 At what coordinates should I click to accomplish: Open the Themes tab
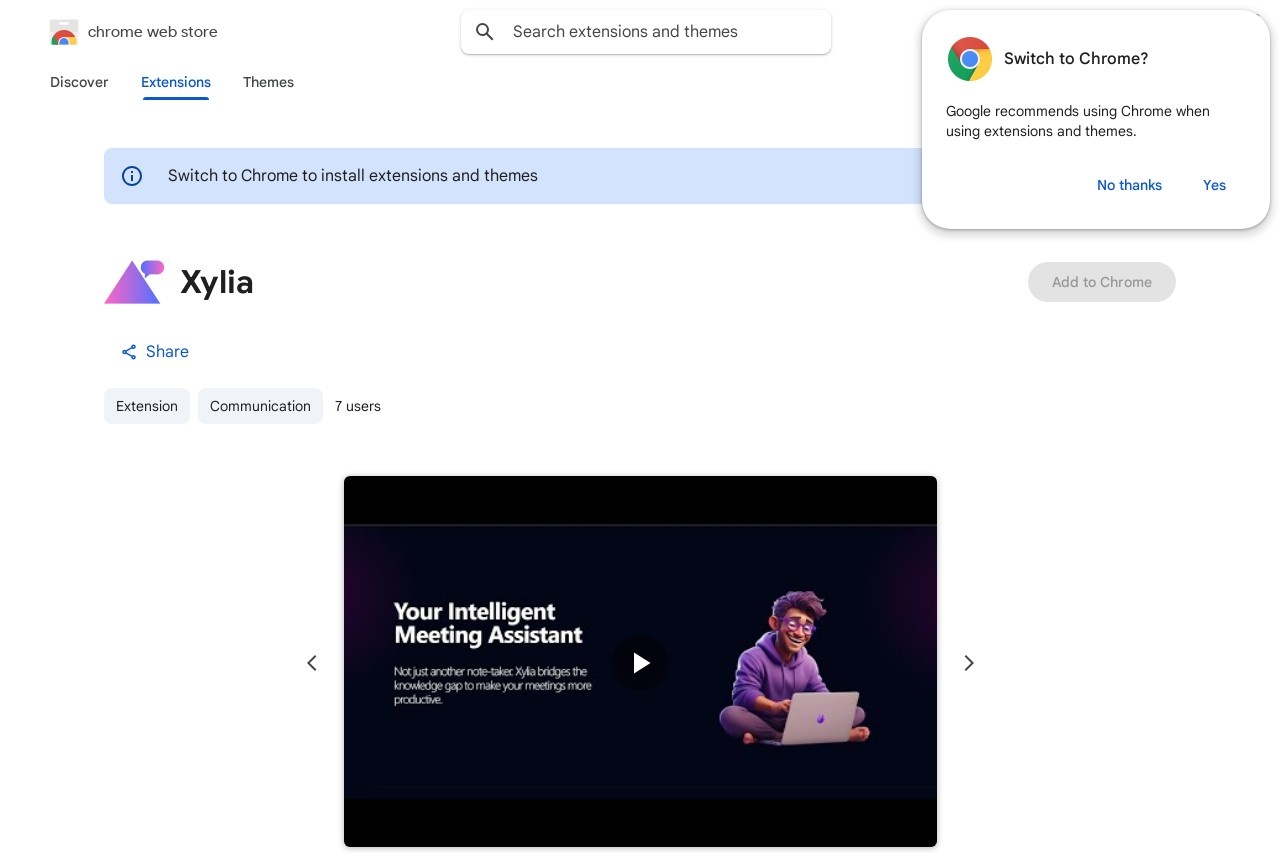[x=268, y=82]
